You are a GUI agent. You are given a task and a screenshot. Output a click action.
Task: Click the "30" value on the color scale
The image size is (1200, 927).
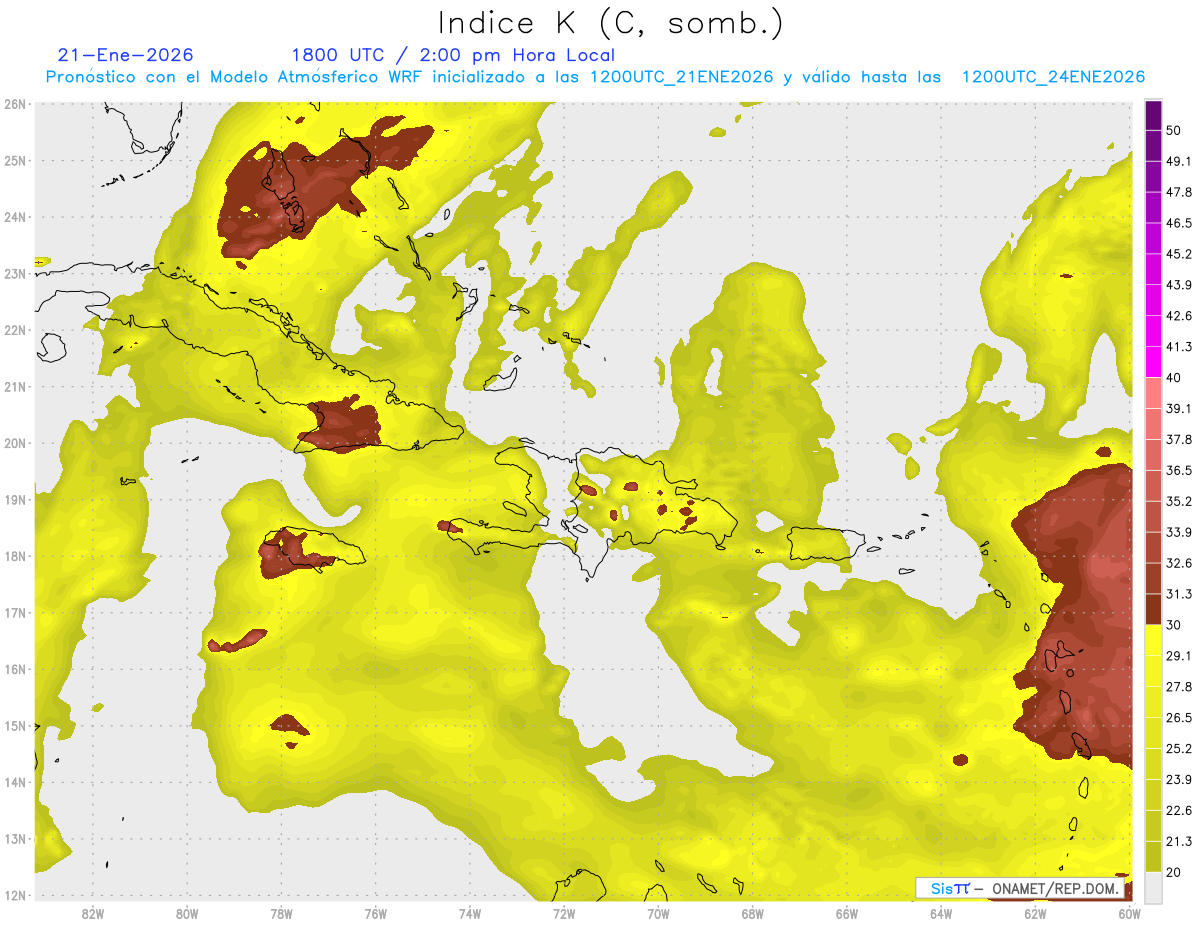(1173, 625)
